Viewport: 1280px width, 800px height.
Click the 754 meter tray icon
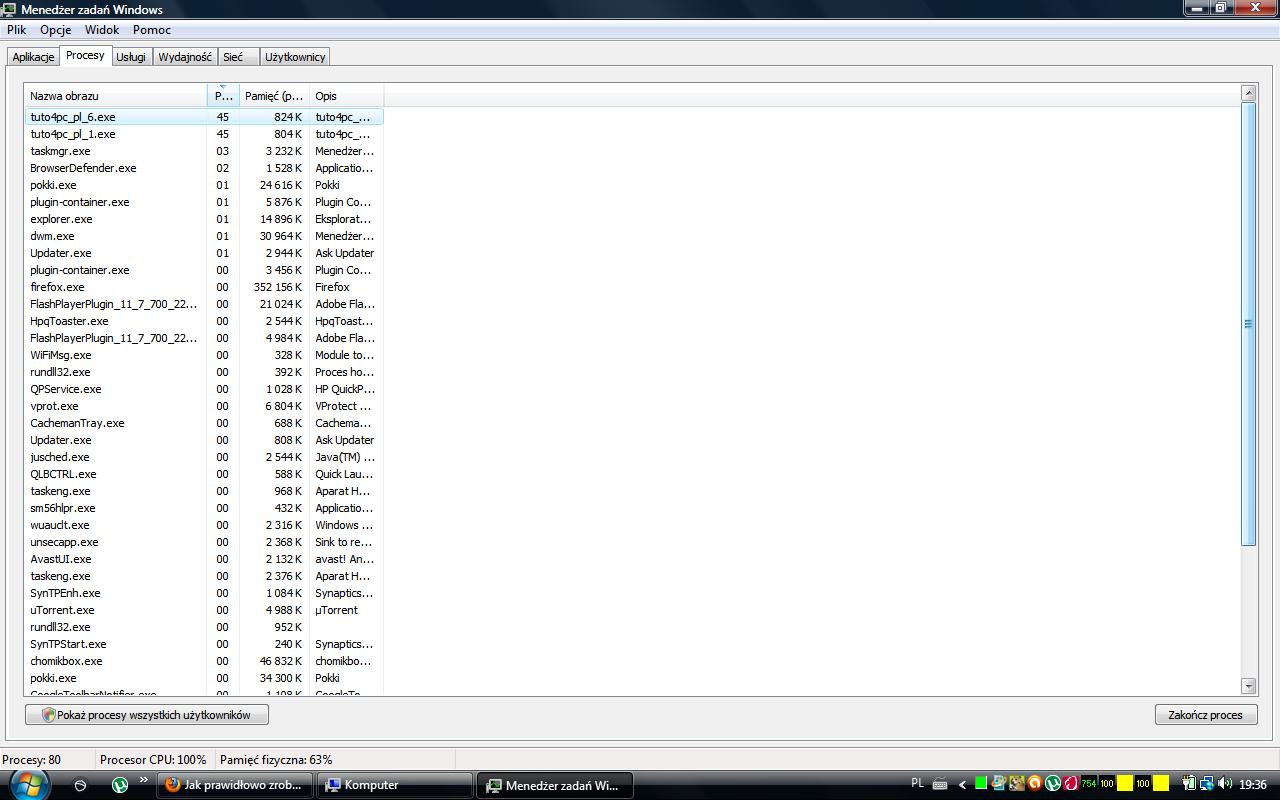click(1089, 784)
